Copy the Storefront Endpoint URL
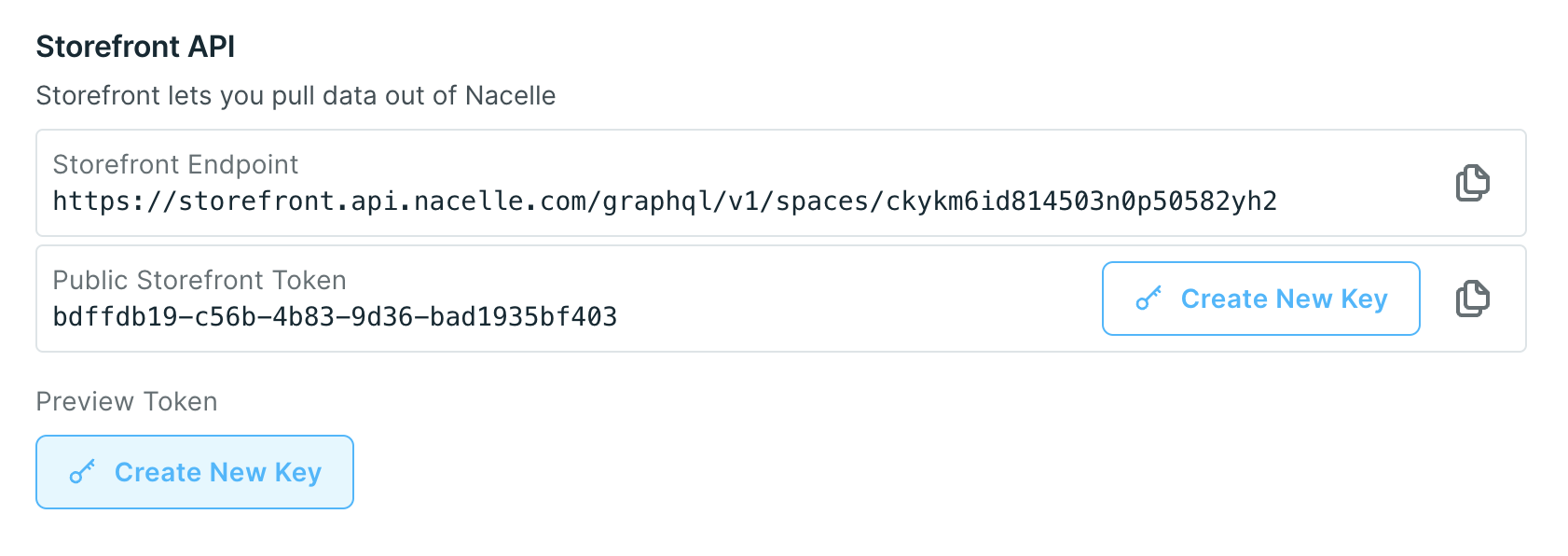 (x=1473, y=183)
